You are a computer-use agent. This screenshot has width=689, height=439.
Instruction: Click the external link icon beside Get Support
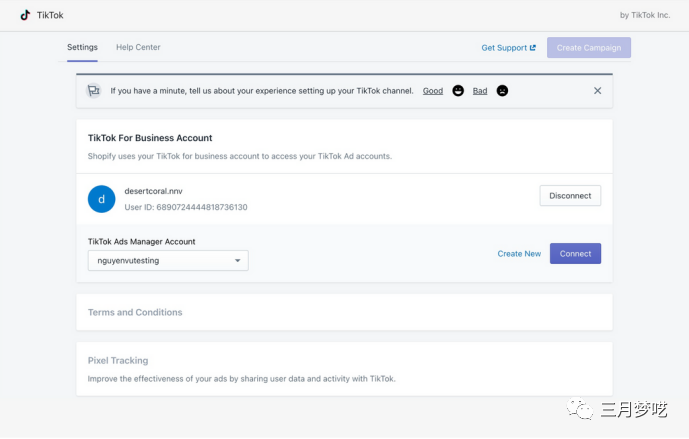pyautogui.click(x=533, y=48)
